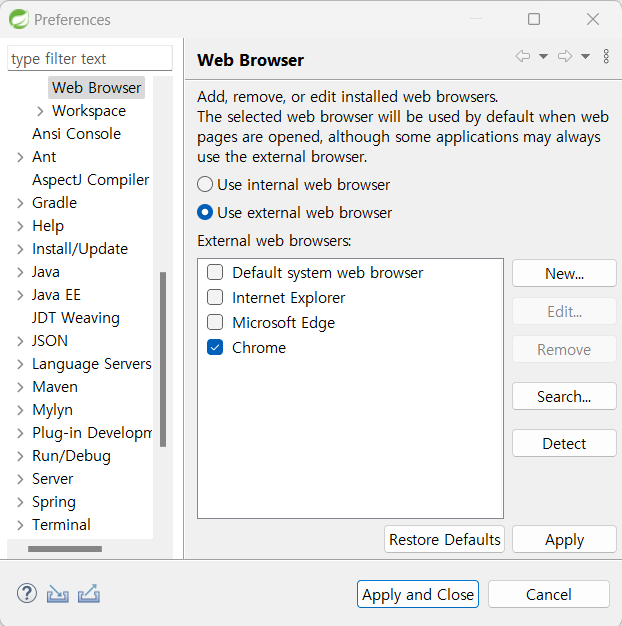Image resolution: width=622 pixels, height=626 pixels.
Task: Select the Maven preferences page
Action: point(55,387)
